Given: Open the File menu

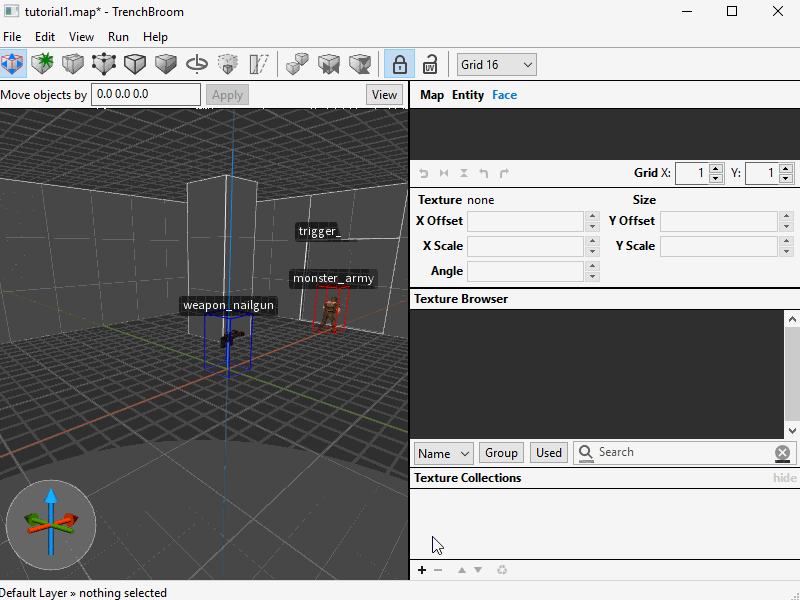Looking at the screenshot, I should 12,37.
